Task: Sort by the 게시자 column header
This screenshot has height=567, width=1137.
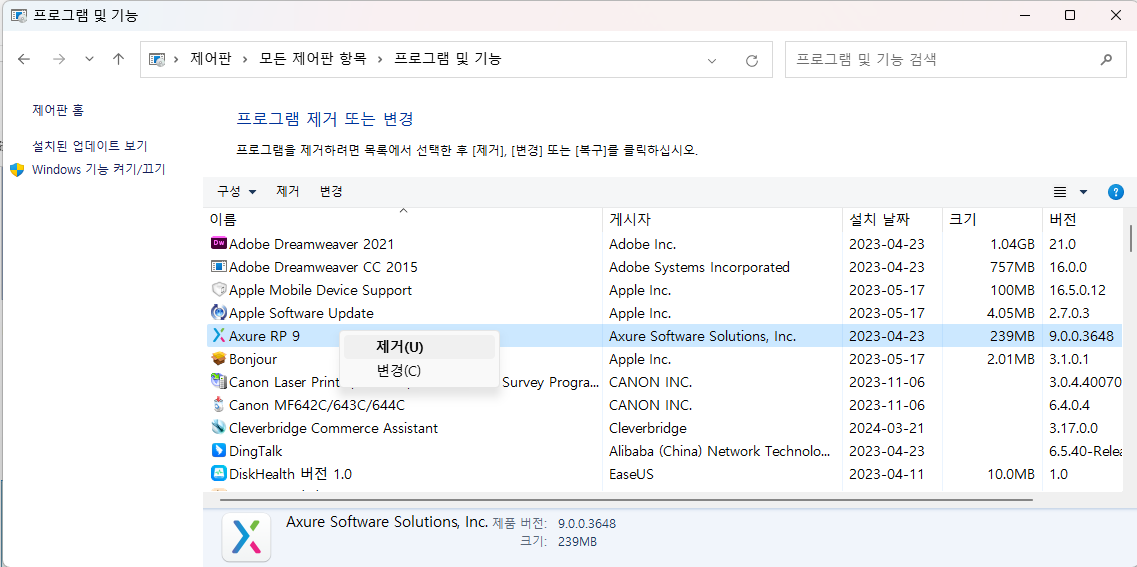Action: tap(722, 220)
